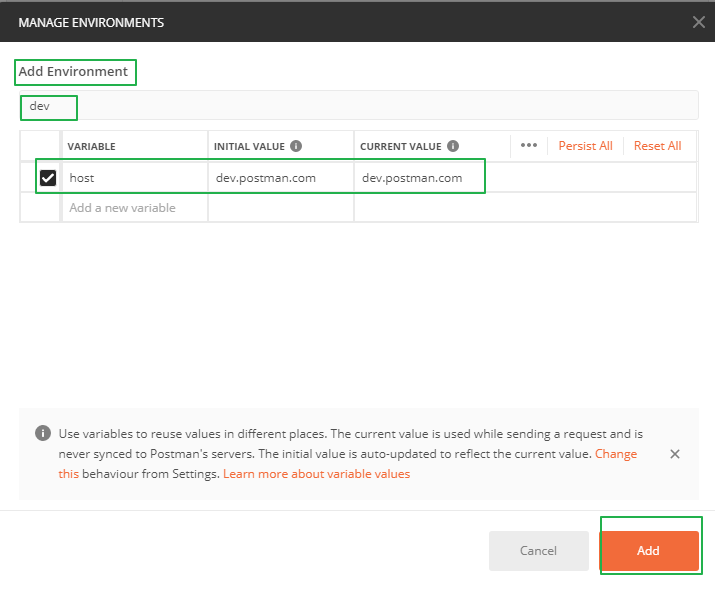The width and height of the screenshot is (715, 590).
Task: Click the info icon in the banner
Action: (43, 434)
